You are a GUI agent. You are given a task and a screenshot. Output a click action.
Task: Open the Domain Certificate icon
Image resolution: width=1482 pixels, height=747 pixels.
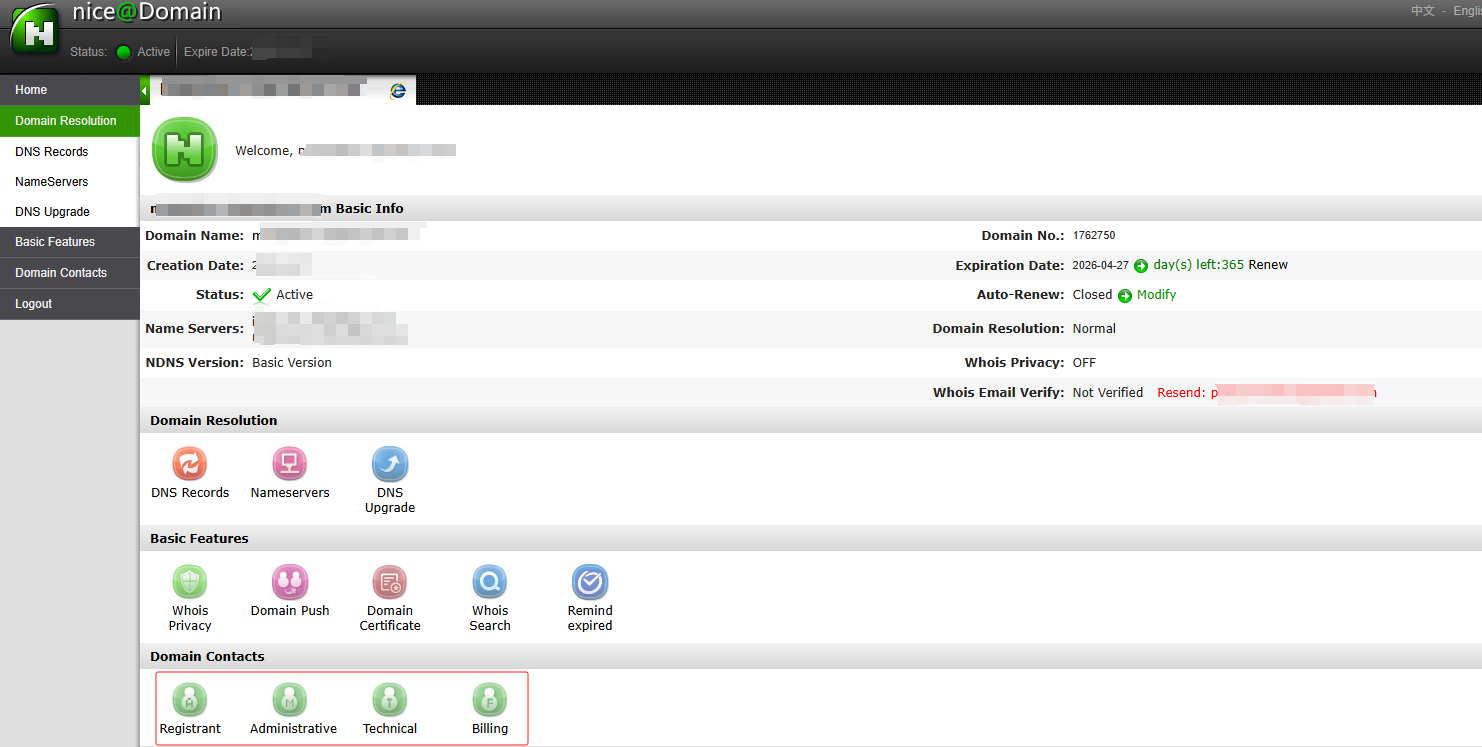click(390, 582)
